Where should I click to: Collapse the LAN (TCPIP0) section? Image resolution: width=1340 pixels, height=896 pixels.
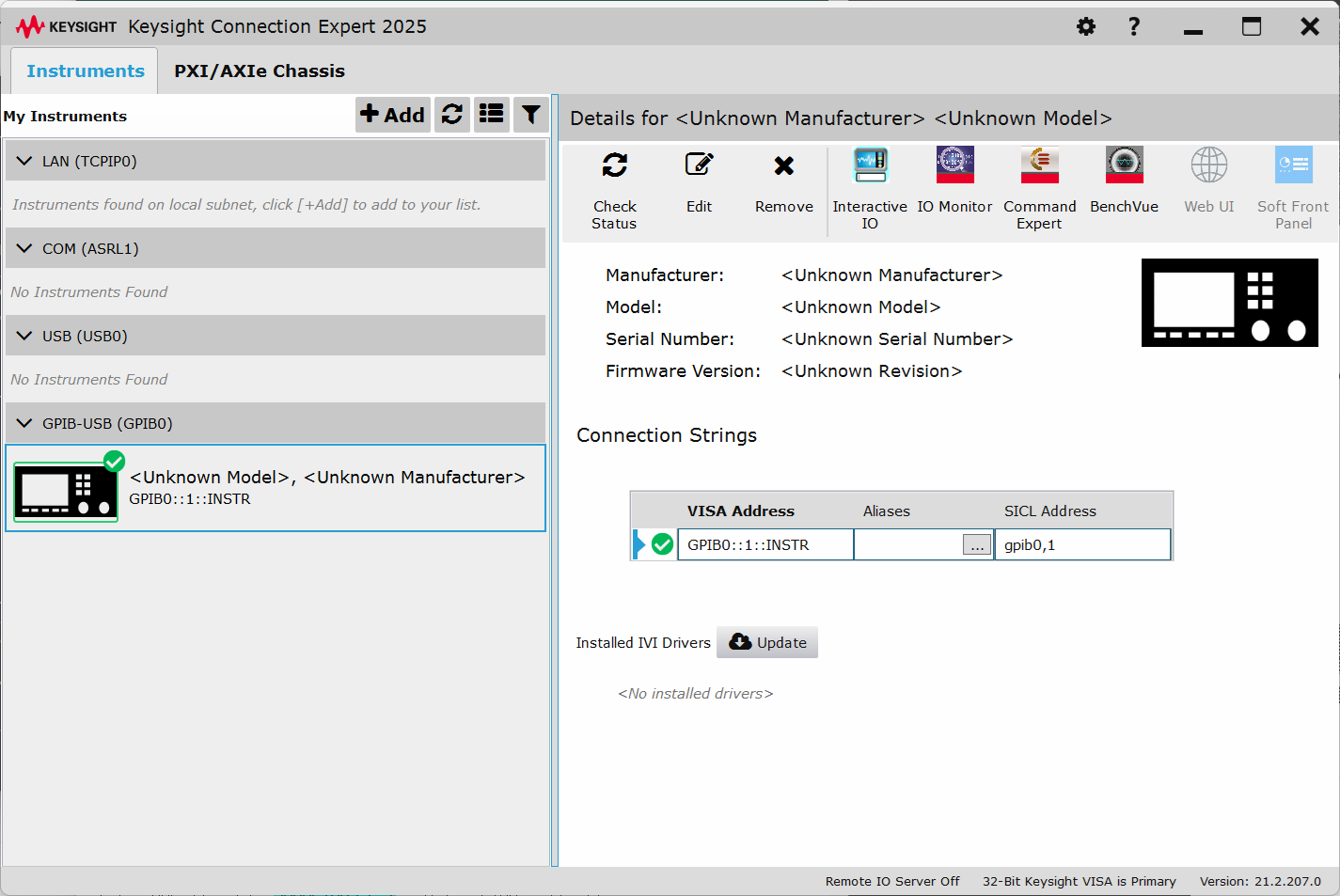click(24, 162)
